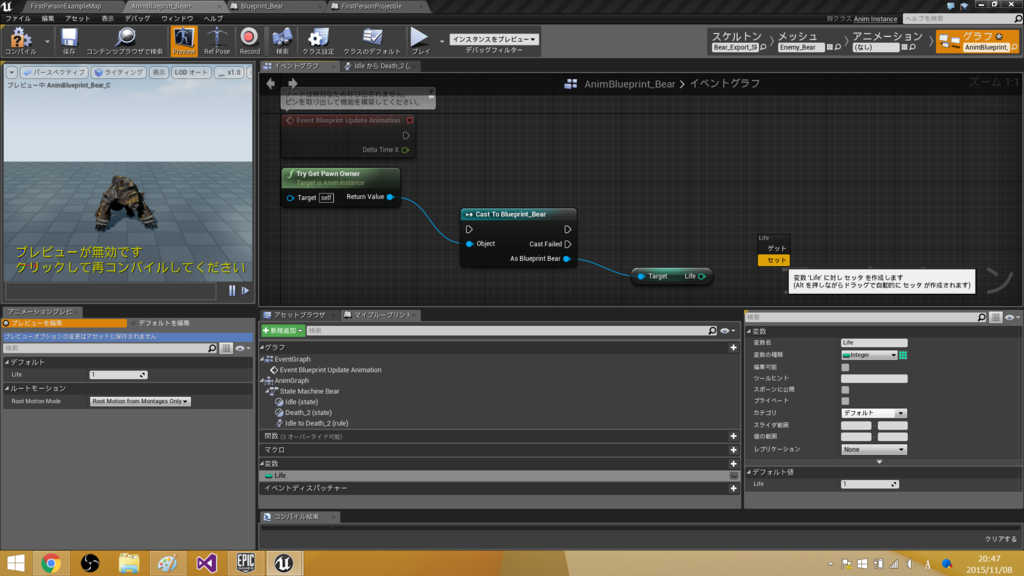This screenshot has height=576, width=1024.
Task: Switch to the Blueprint_Bear tab
Action: [261, 6]
